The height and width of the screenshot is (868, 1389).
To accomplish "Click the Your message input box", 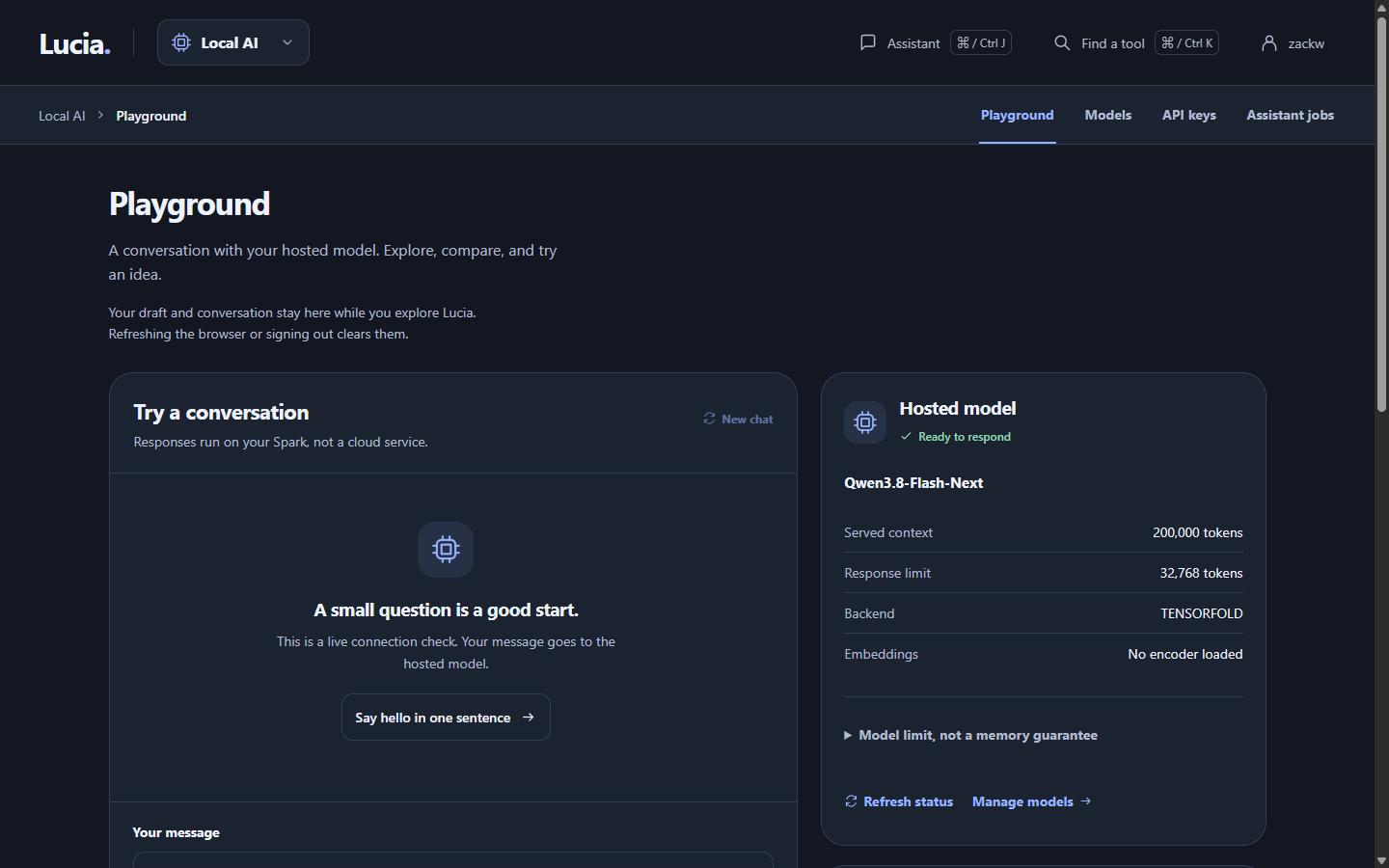I will pos(453,859).
